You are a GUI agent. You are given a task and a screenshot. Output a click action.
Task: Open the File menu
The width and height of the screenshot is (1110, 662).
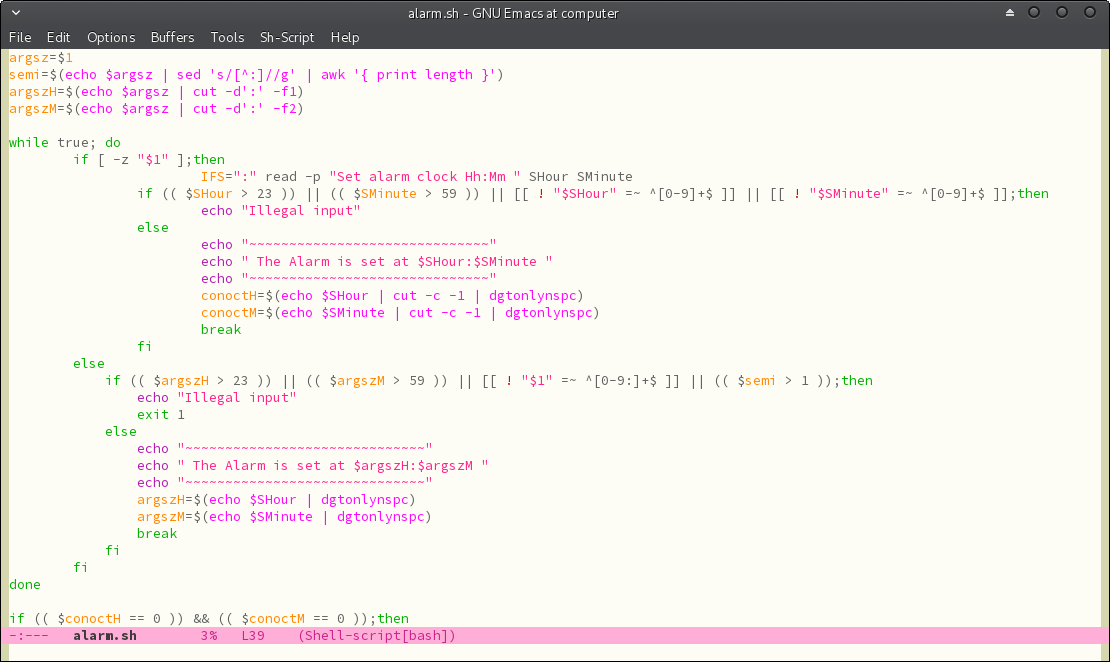[x=20, y=37]
